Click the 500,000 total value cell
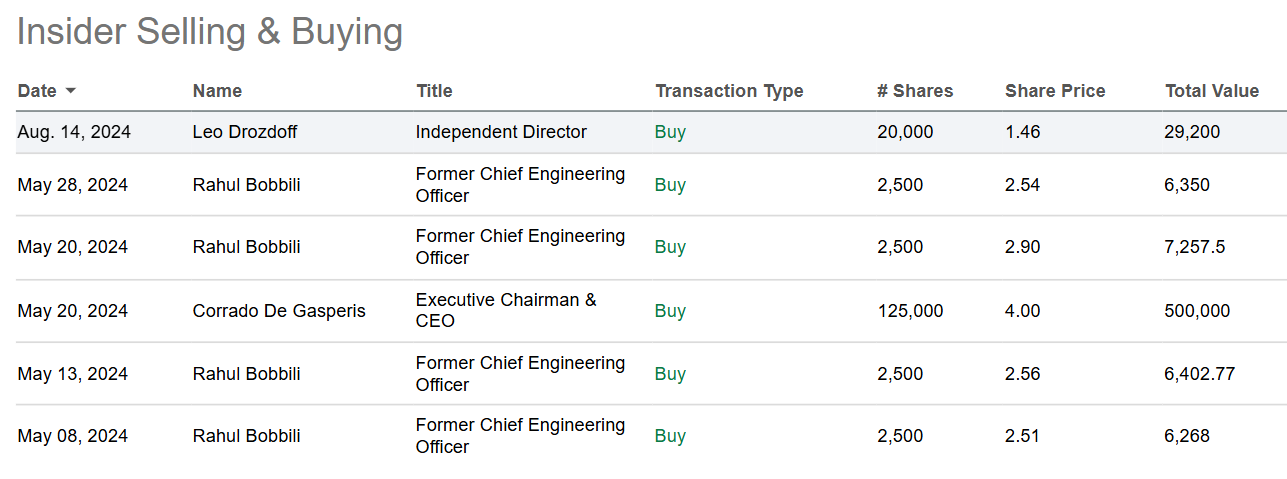This screenshot has width=1287, height=479. click(1197, 311)
